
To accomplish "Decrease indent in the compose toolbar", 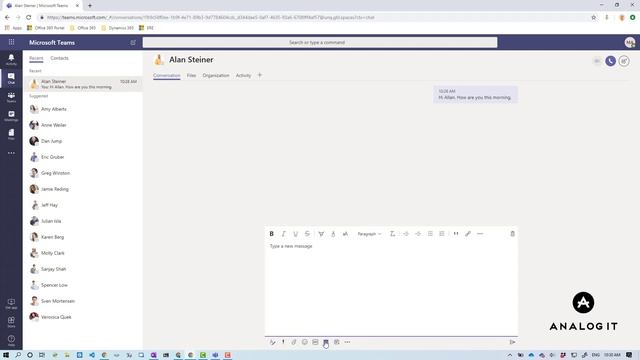I will pos(406,234).
